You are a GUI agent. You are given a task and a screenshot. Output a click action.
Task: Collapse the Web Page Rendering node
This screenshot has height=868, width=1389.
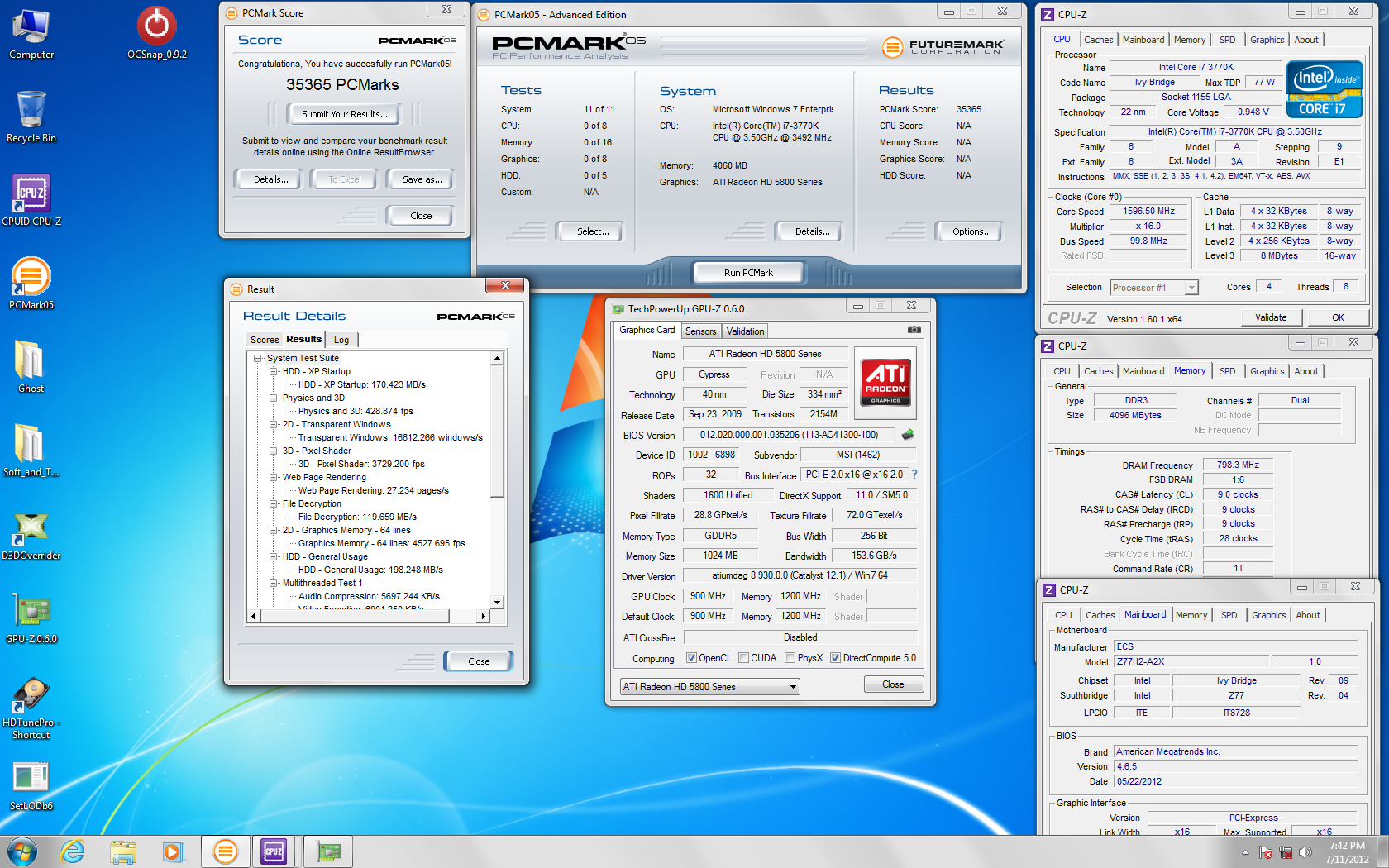tap(274, 478)
